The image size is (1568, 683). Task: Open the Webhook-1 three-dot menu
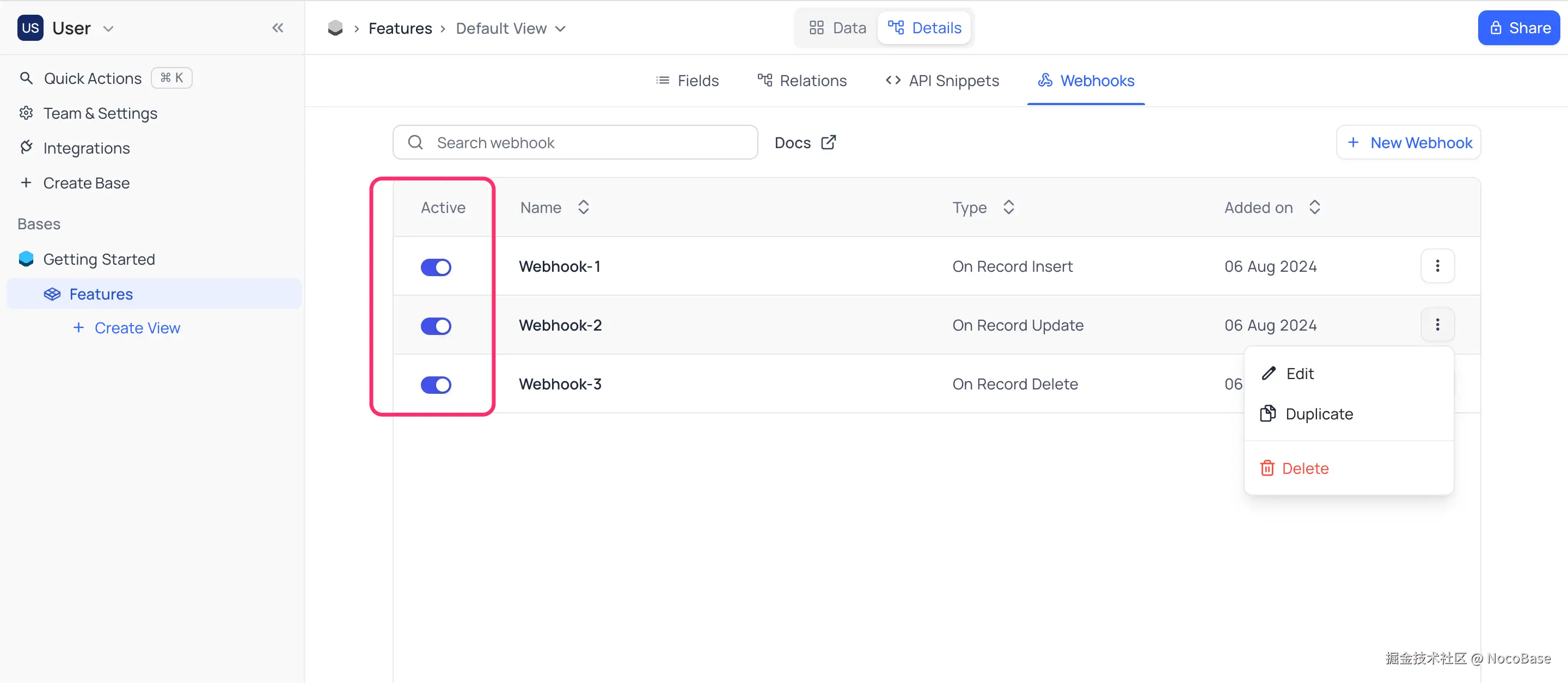1438,266
